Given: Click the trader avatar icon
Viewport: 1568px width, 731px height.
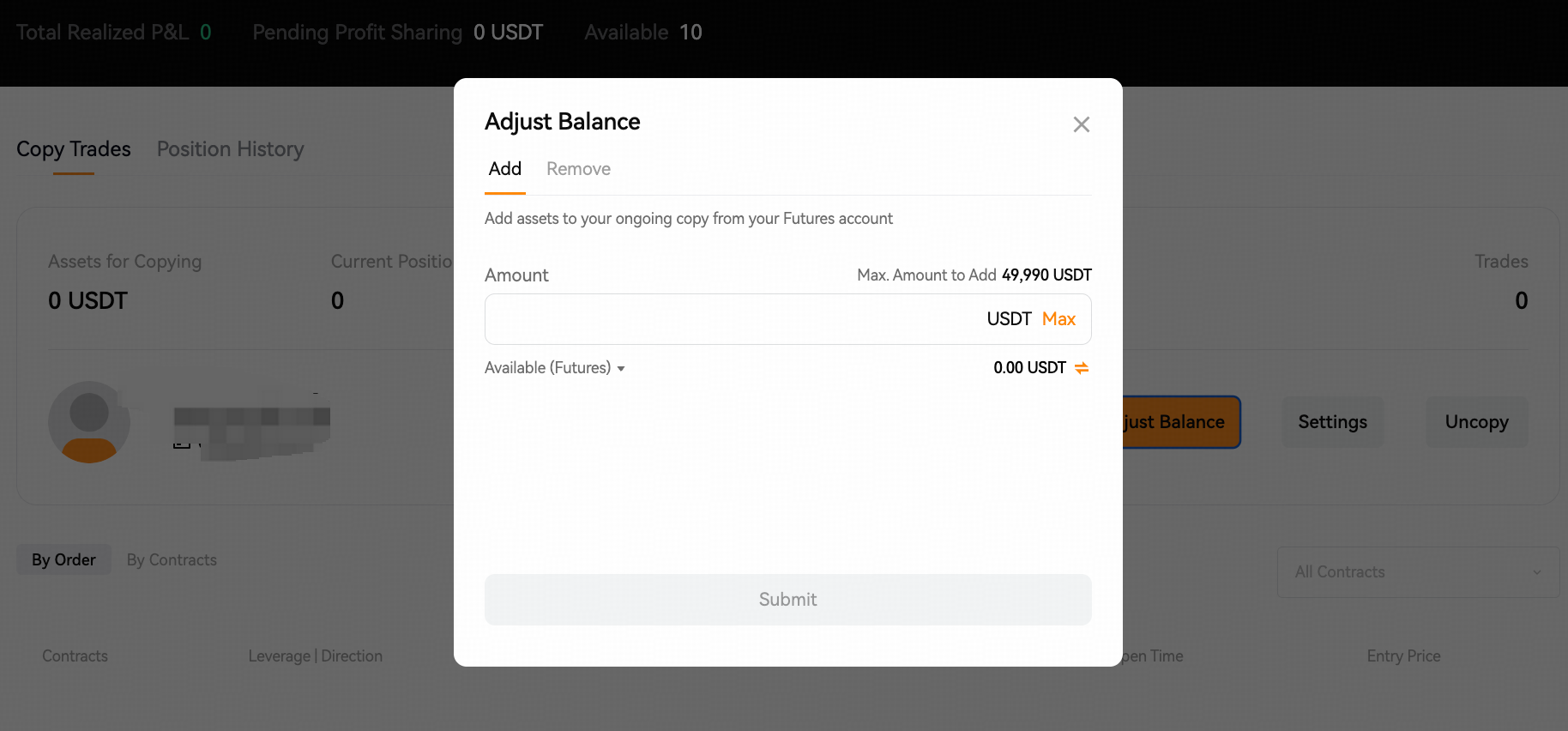Looking at the screenshot, I should click(89, 422).
